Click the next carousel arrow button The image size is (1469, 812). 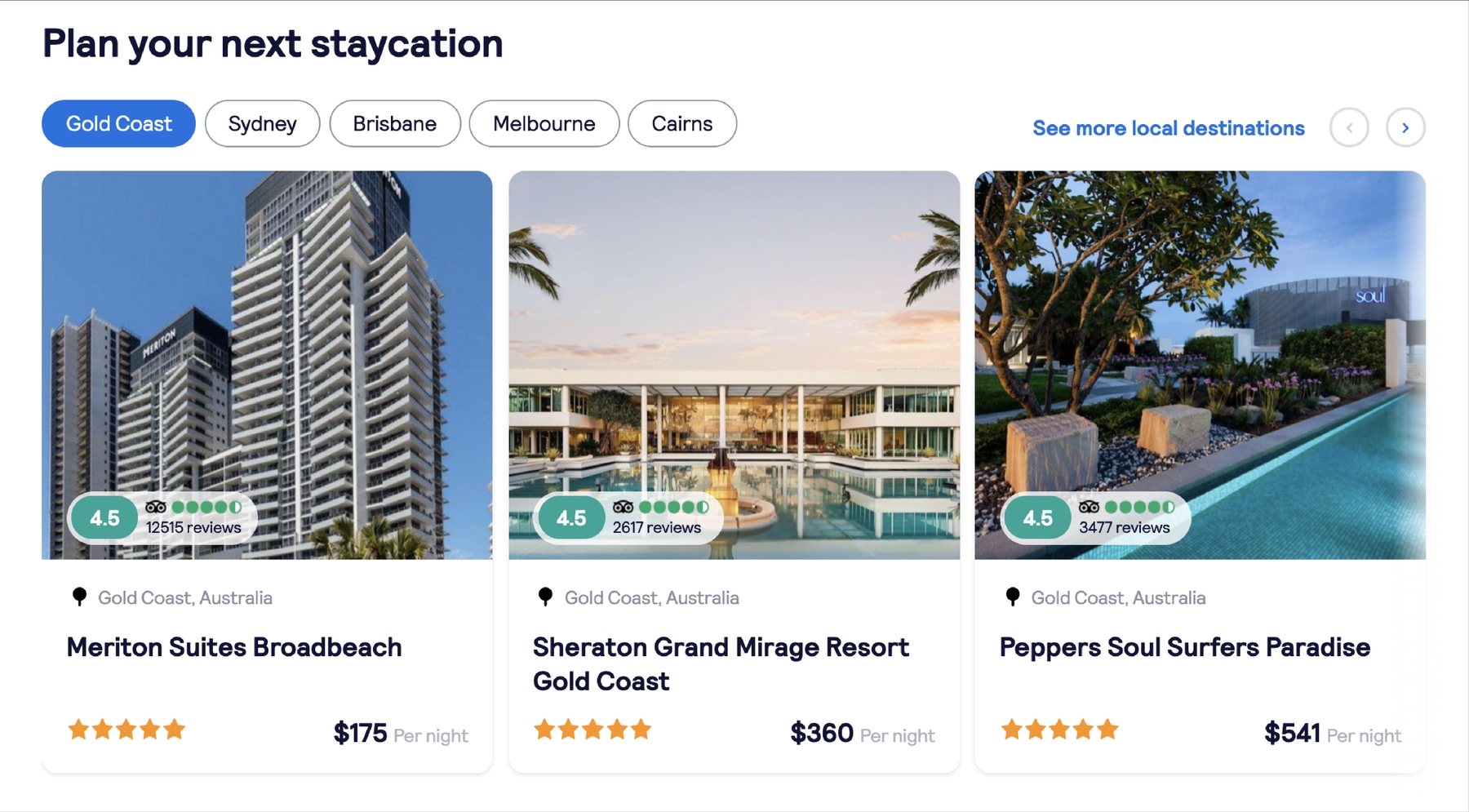pos(1405,127)
